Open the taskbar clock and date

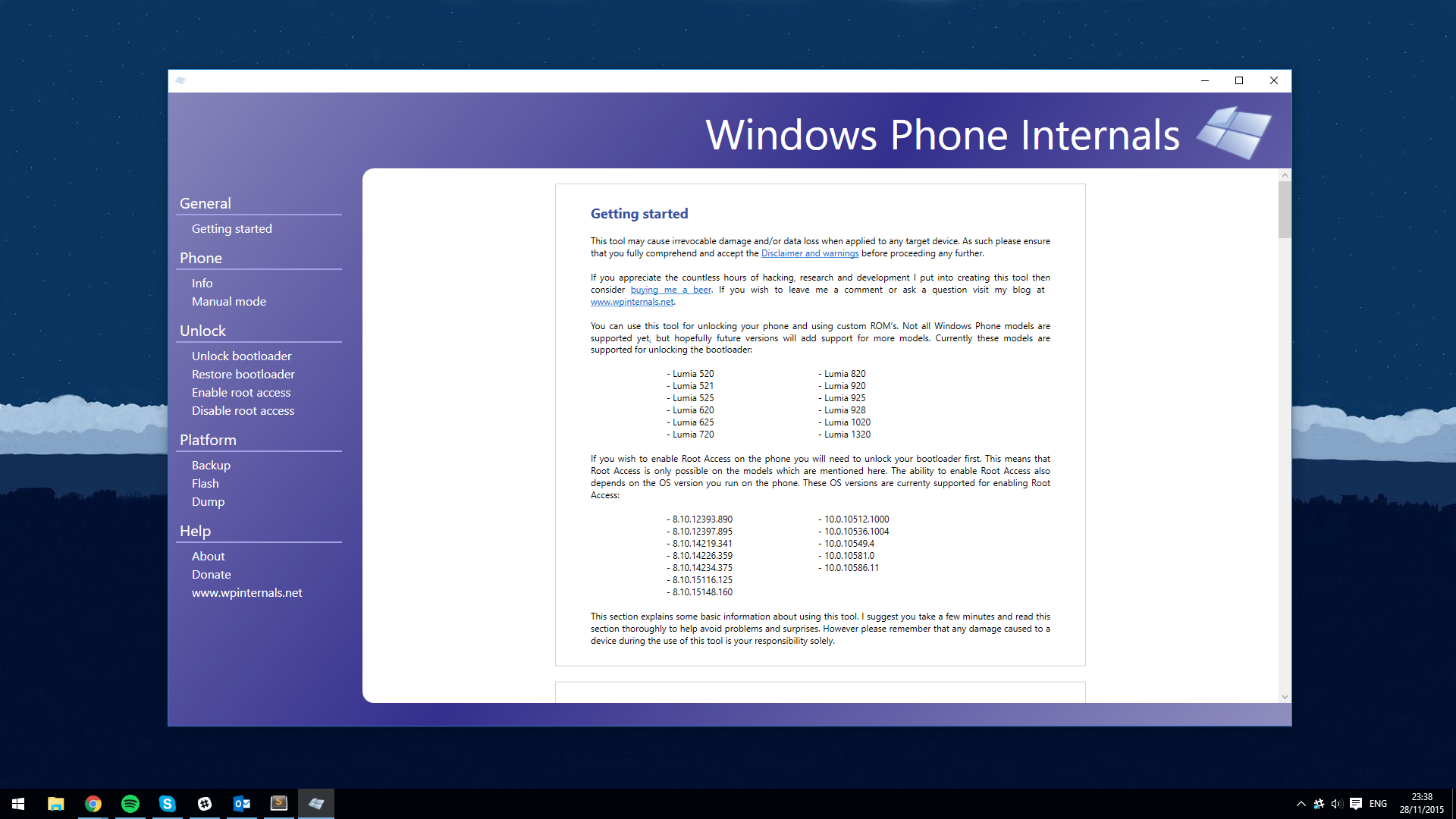click(x=1422, y=804)
